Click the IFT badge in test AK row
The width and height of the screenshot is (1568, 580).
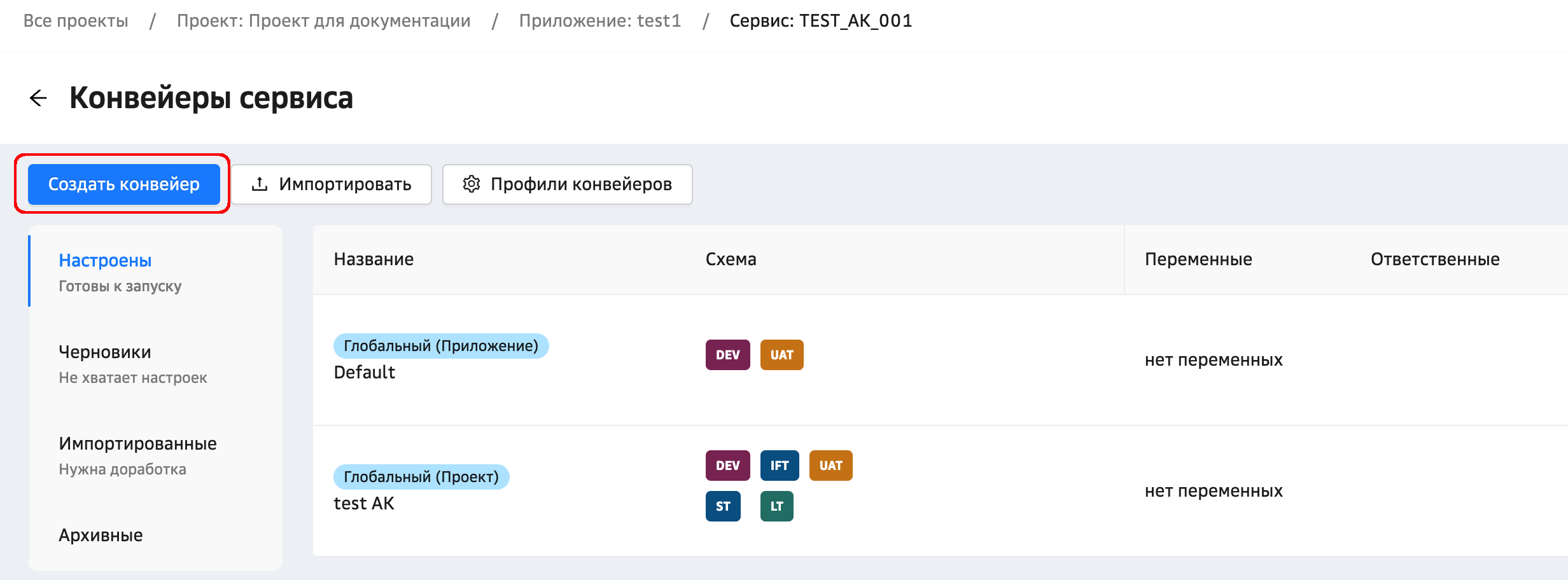(779, 466)
